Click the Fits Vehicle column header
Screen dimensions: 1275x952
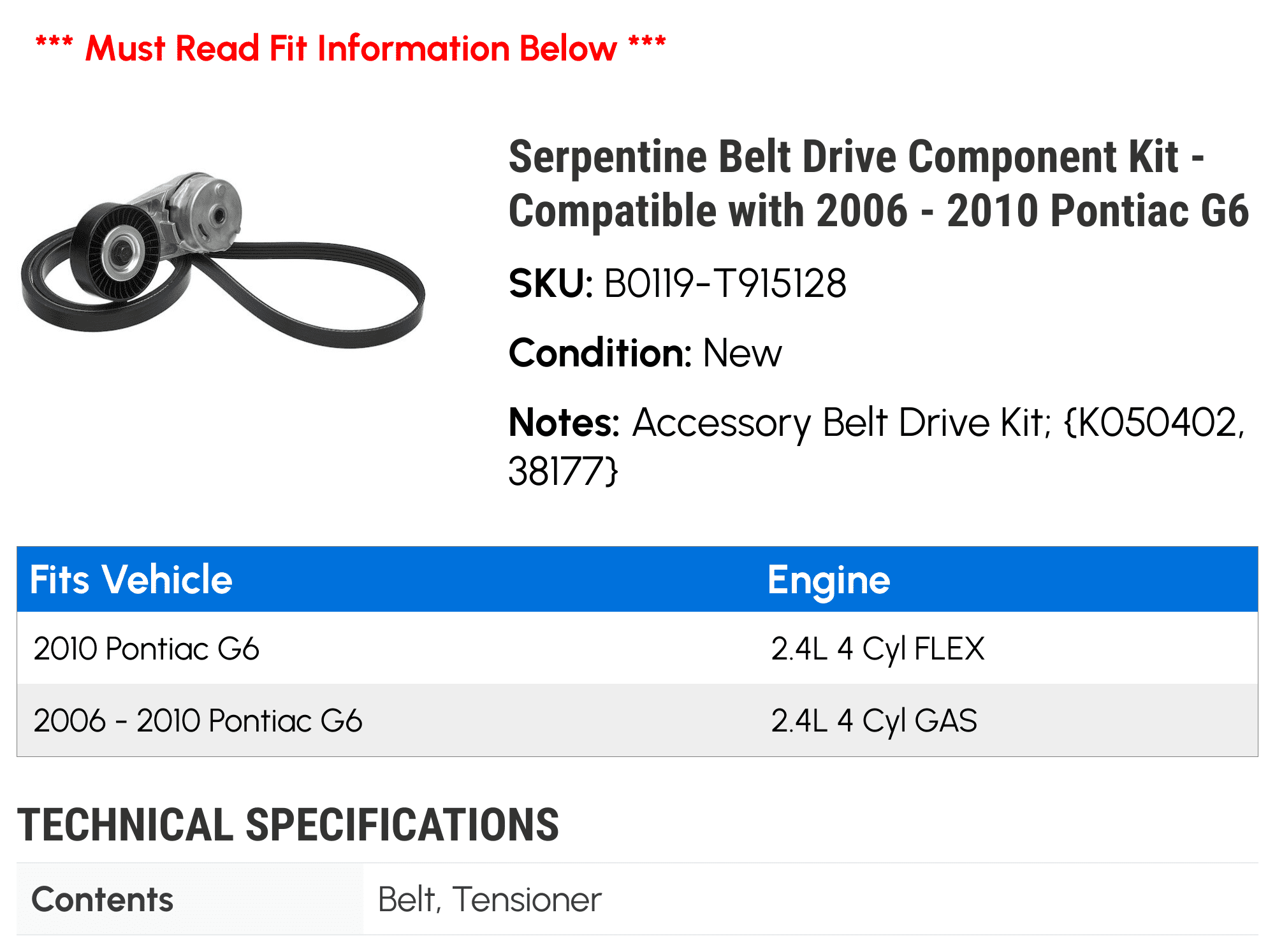click(131, 580)
